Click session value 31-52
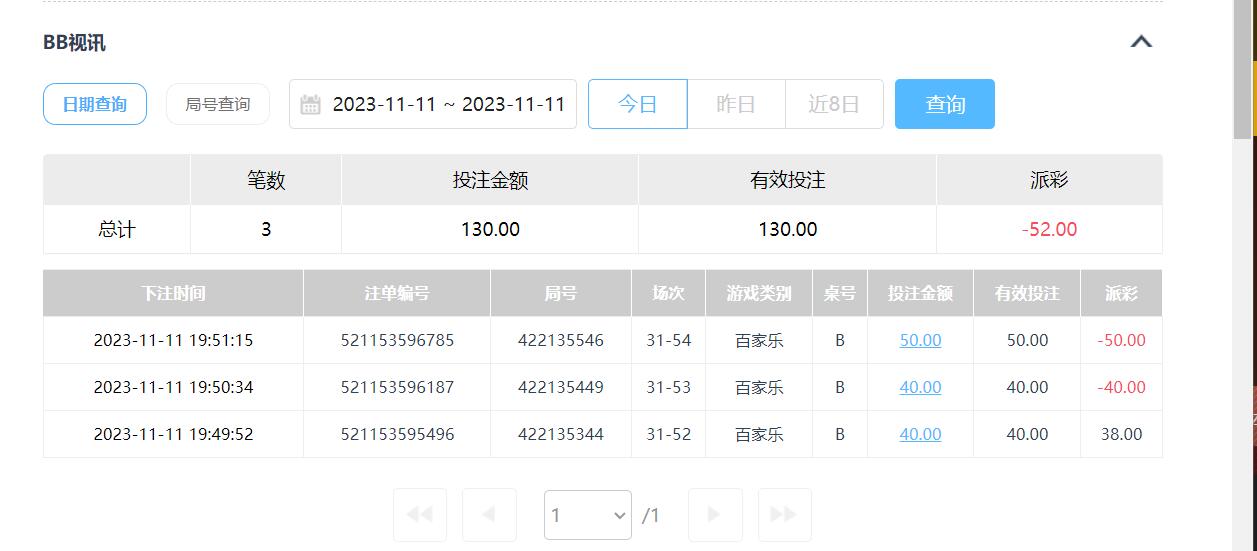 (x=668, y=434)
